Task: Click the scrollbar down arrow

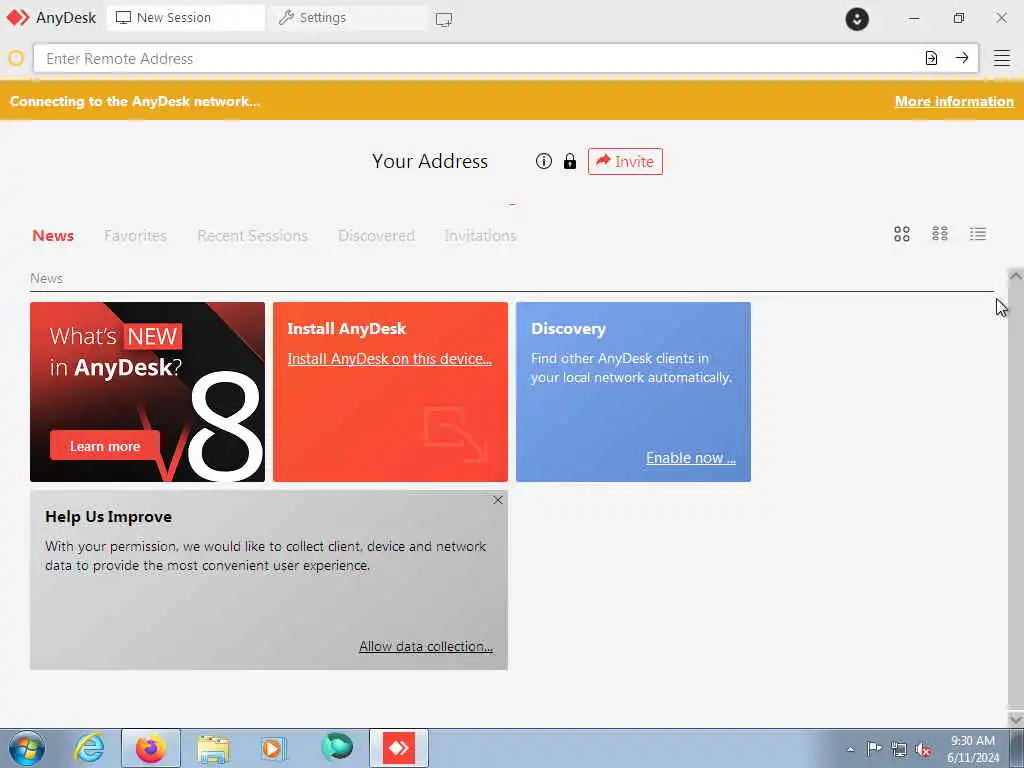Action: coord(1016,718)
